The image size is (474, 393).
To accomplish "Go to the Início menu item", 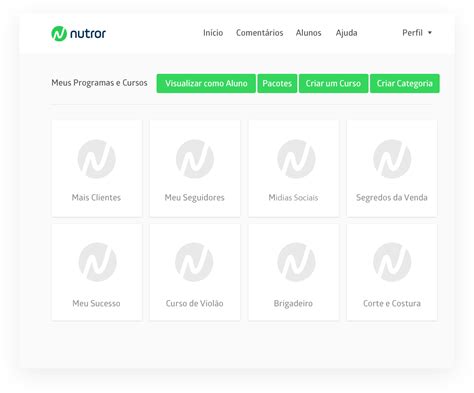I will pos(213,33).
